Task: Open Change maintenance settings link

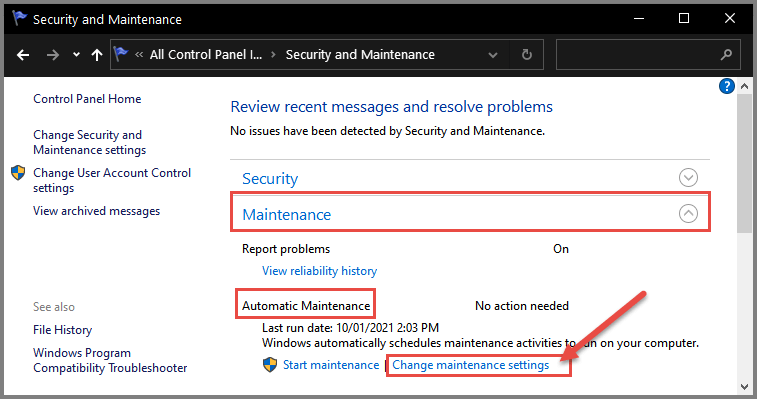Action: pyautogui.click(x=470, y=365)
